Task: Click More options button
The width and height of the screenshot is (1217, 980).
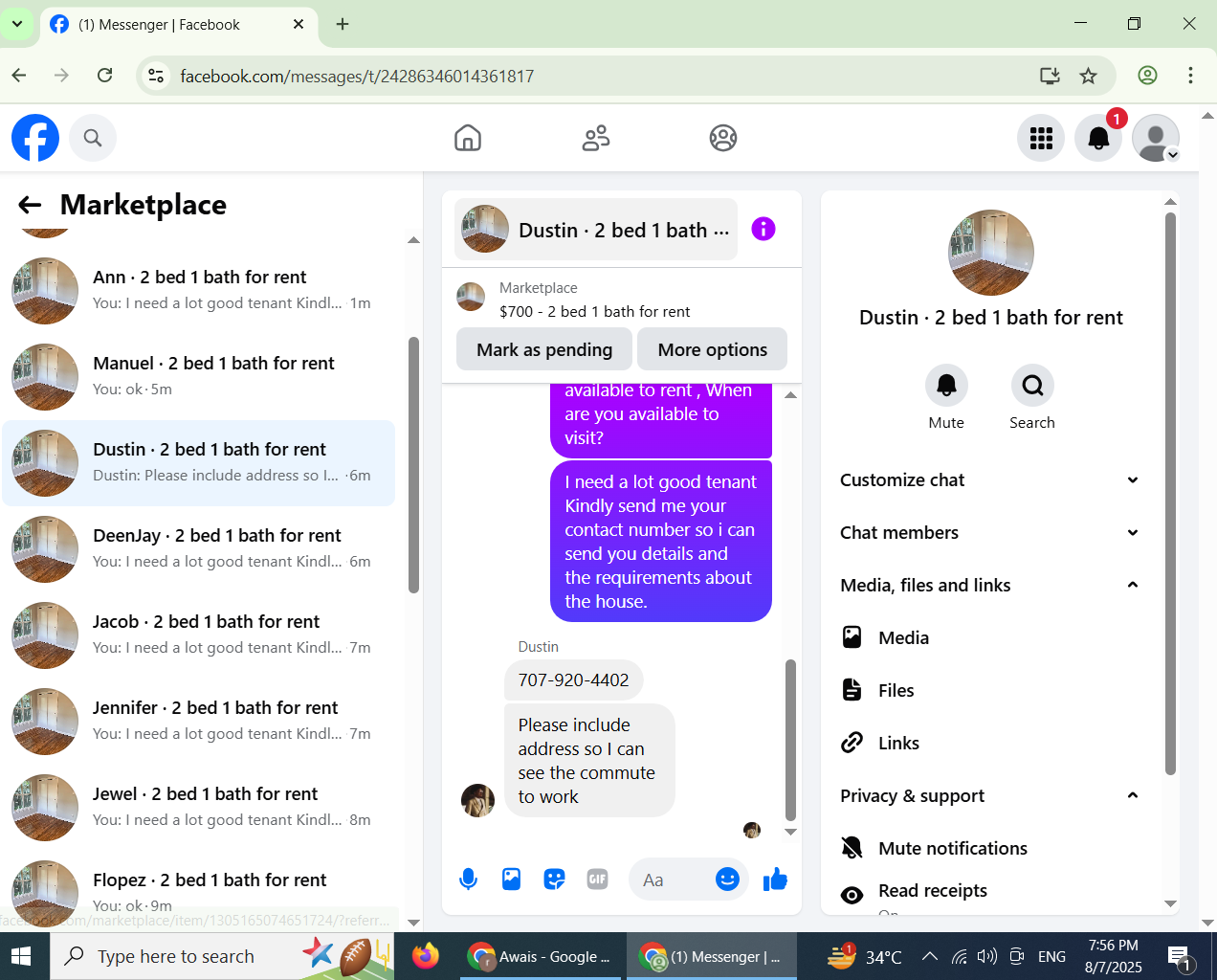Action: click(713, 349)
